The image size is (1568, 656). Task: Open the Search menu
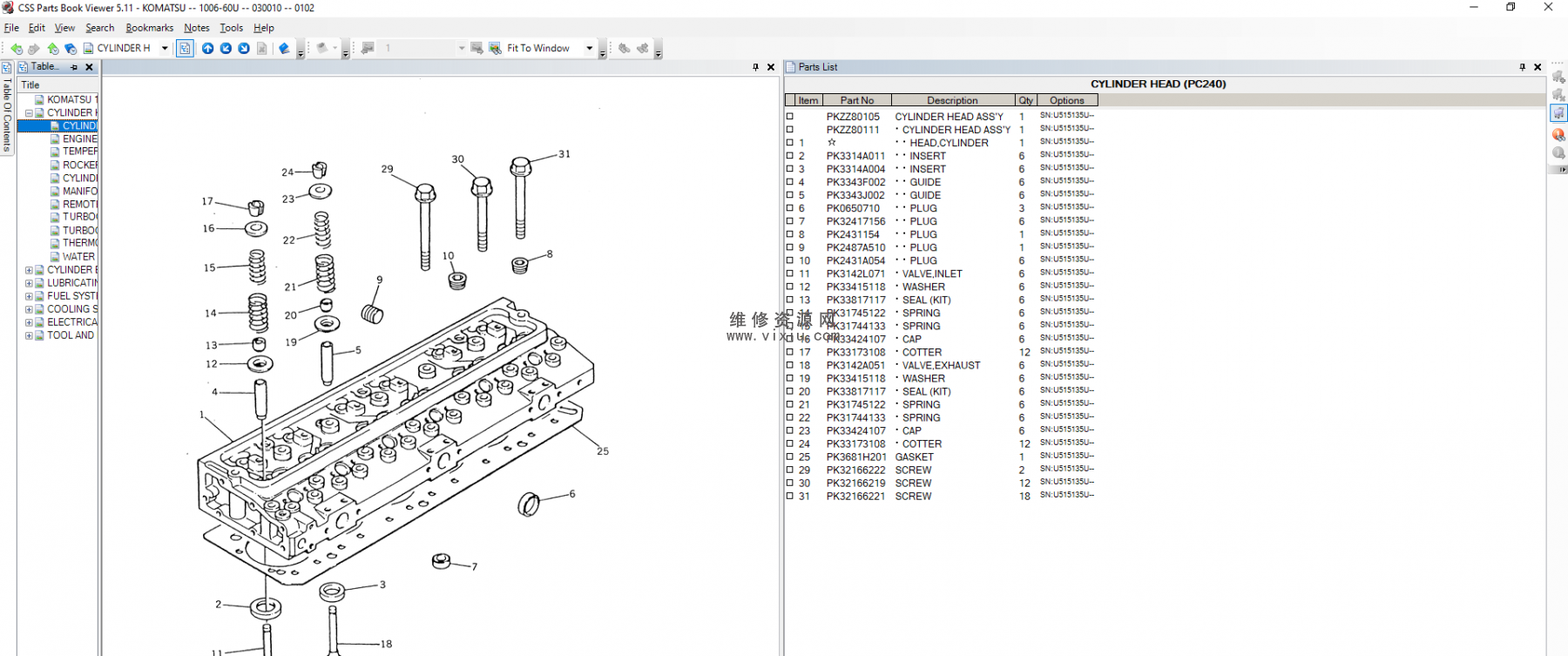(99, 28)
